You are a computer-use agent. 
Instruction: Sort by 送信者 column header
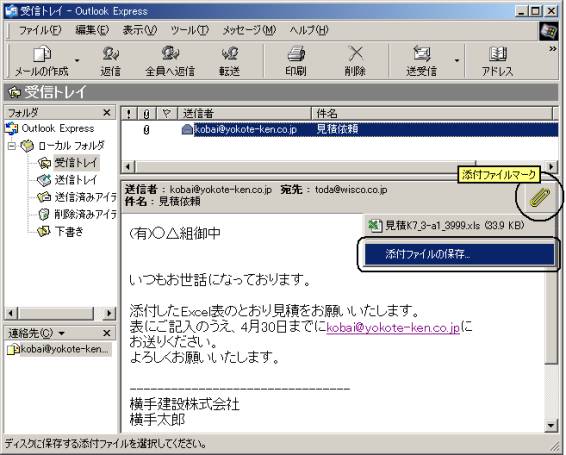click(244, 114)
